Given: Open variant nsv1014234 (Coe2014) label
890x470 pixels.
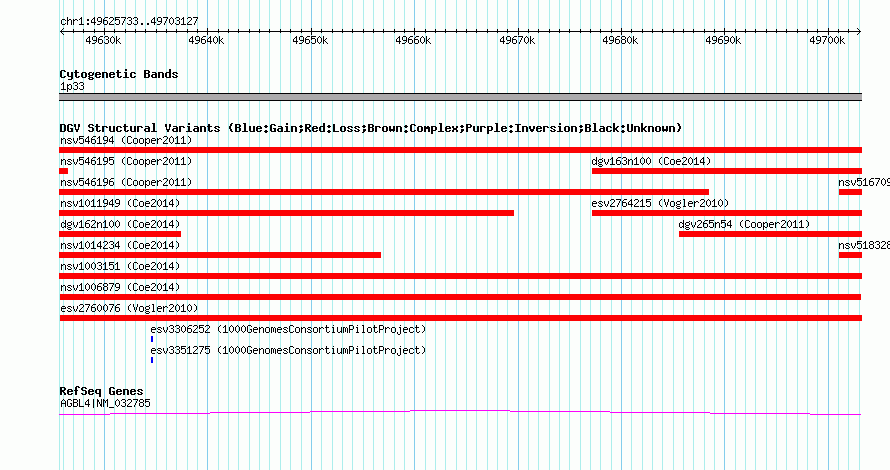Looking at the screenshot, I should tap(120, 245).
